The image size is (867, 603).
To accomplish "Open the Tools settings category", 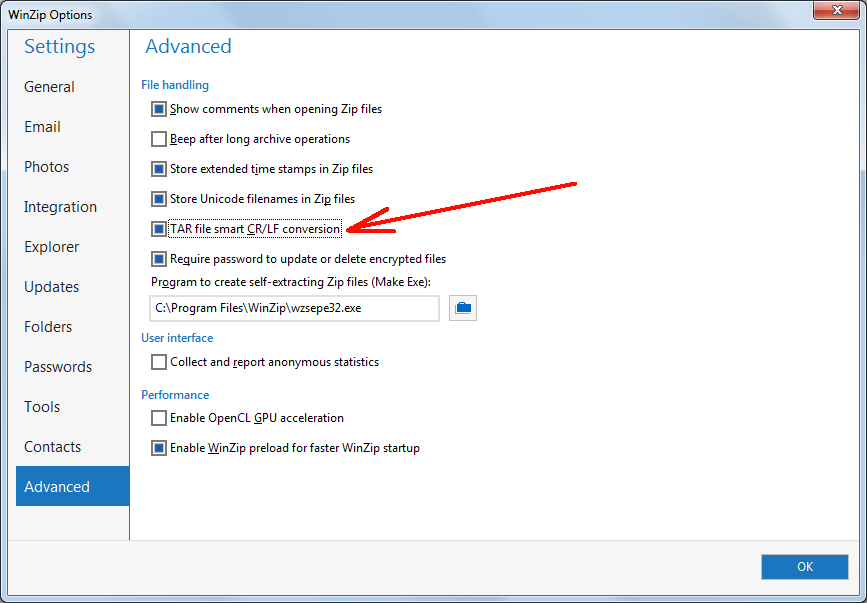I will tap(72, 407).
